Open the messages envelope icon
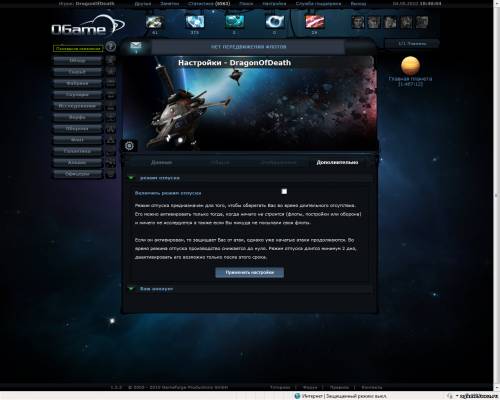The width and height of the screenshot is (500, 400). [x=136, y=46]
